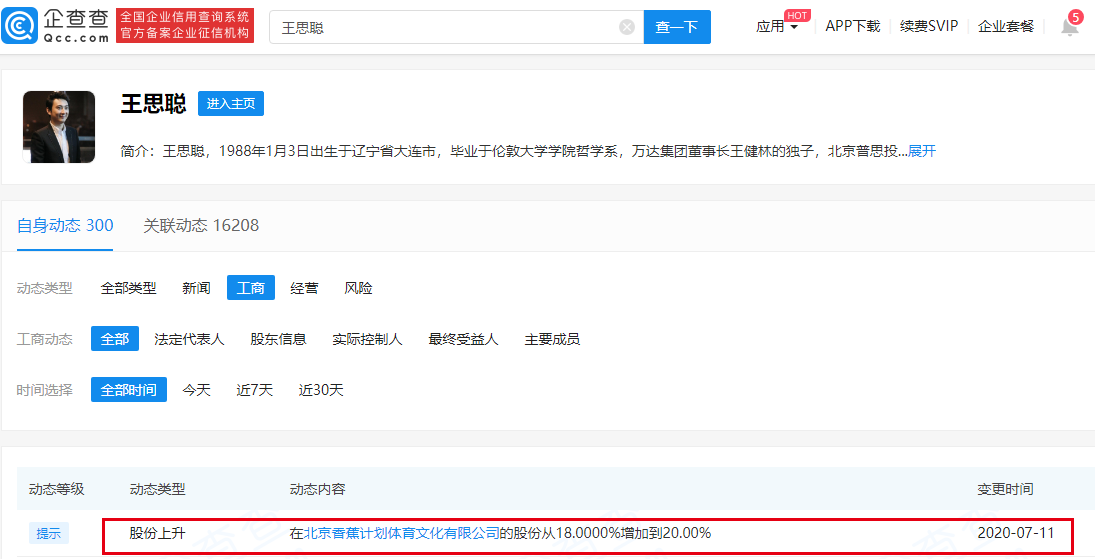
Task: Select the 风险 dynamic type filter
Action: tap(358, 288)
